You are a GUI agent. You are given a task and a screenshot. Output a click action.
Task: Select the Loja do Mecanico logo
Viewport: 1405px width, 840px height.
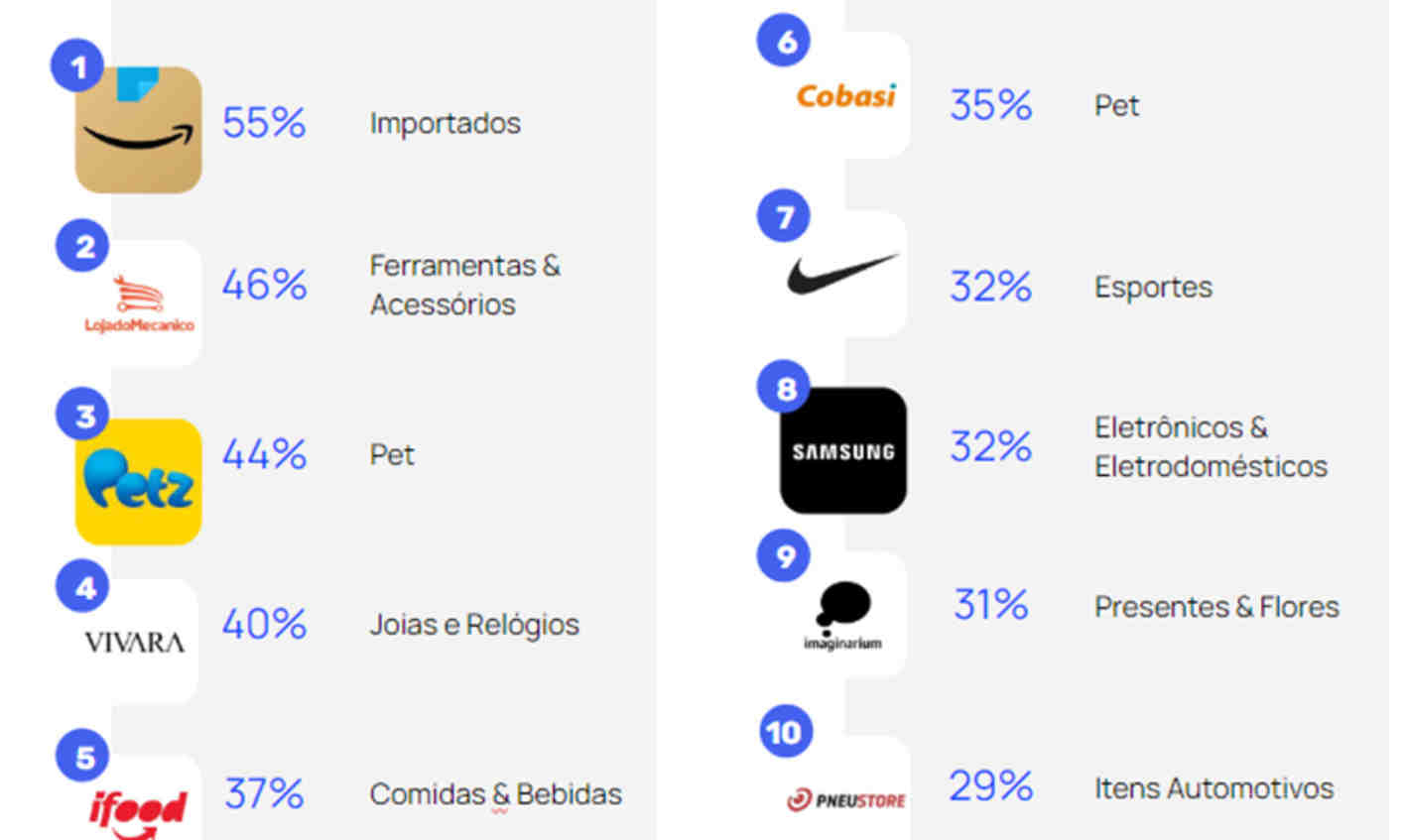click(x=139, y=303)
